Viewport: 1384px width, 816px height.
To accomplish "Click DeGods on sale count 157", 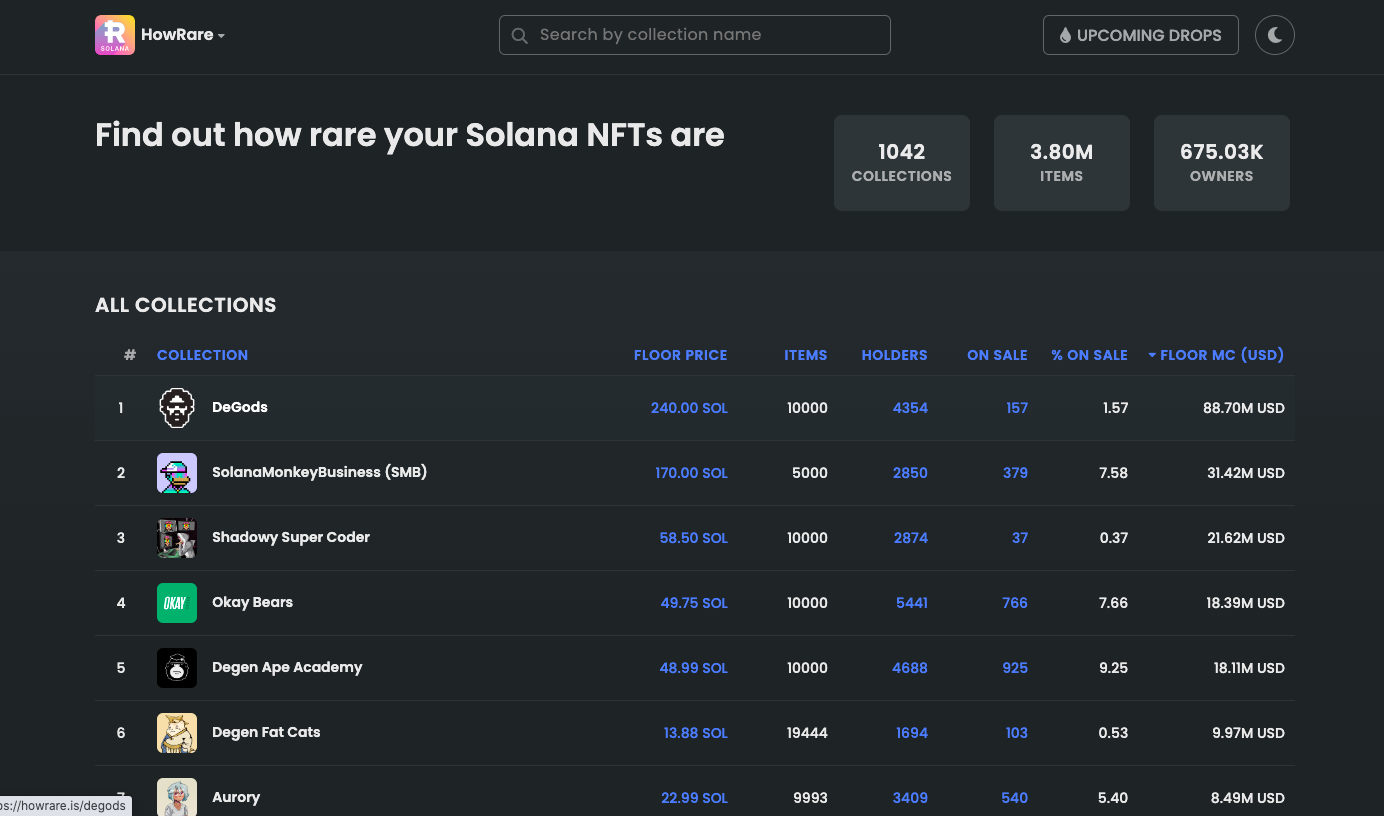I will pos(1017,408).
